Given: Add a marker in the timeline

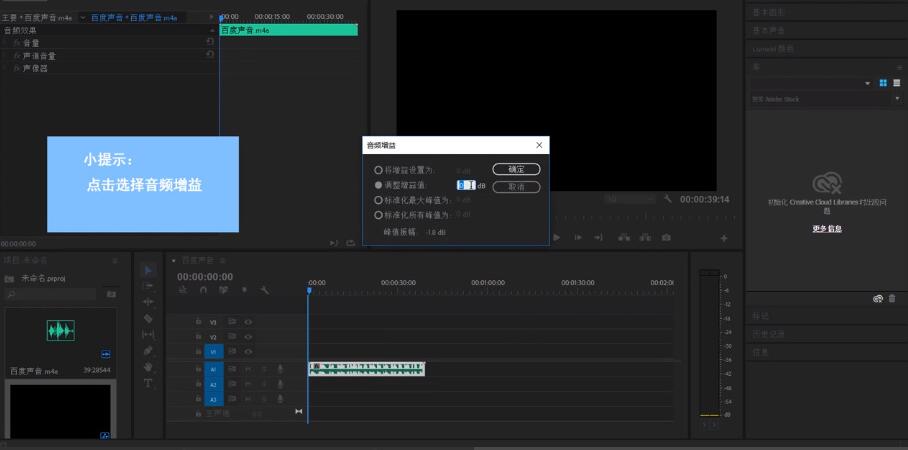Looking at the screenshot, I should [244, 290].
